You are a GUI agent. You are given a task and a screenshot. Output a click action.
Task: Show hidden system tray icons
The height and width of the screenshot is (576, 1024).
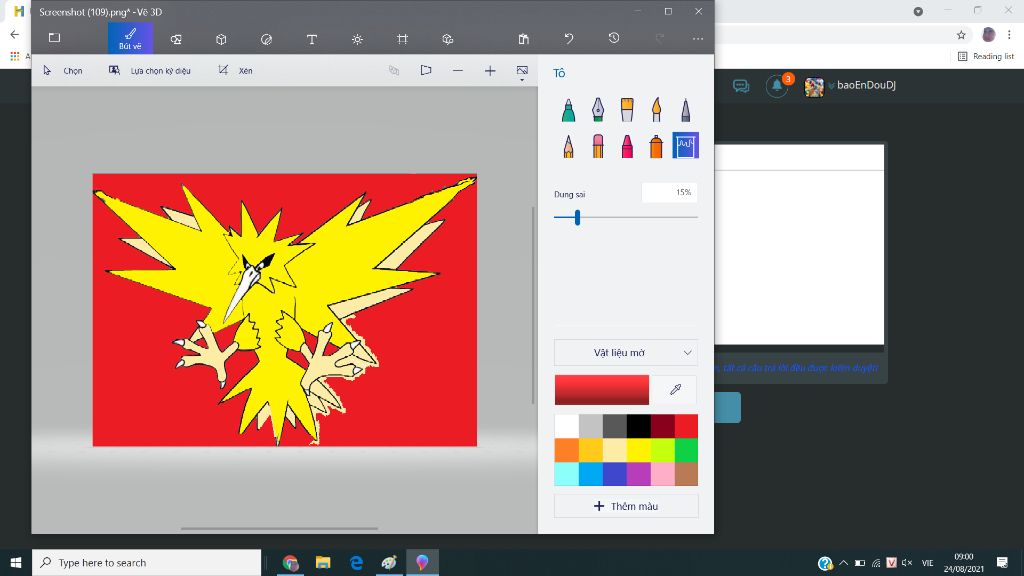click(843, 562)
